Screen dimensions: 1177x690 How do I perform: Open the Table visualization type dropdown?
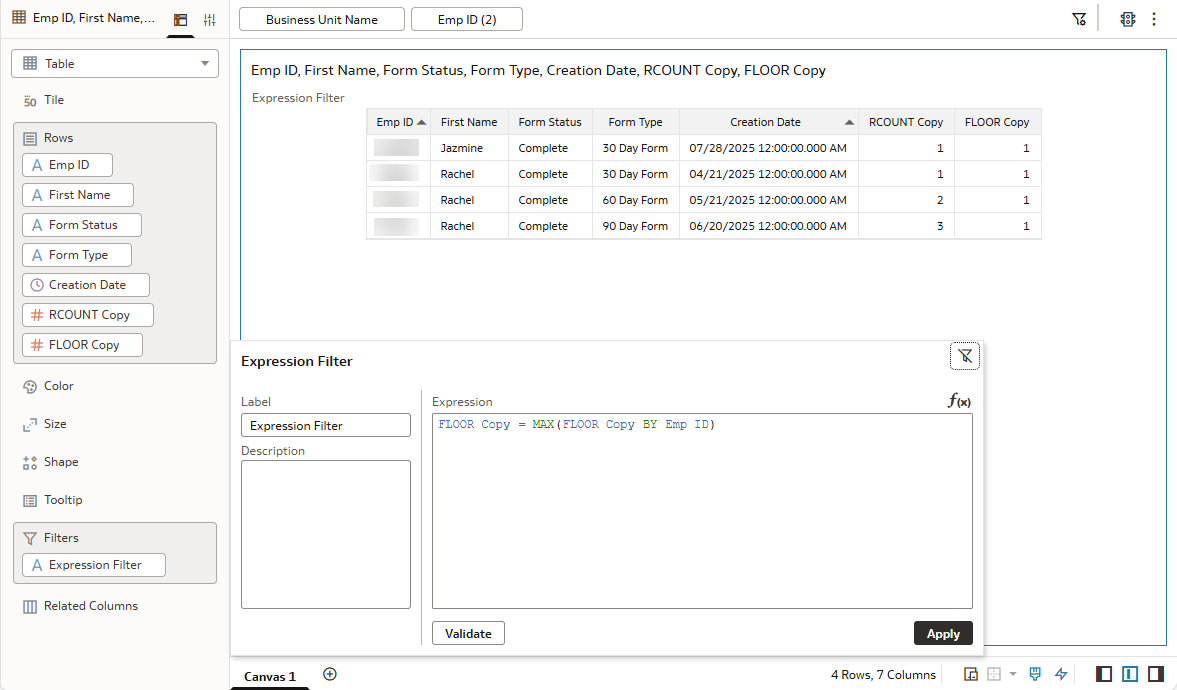point(115,64)
